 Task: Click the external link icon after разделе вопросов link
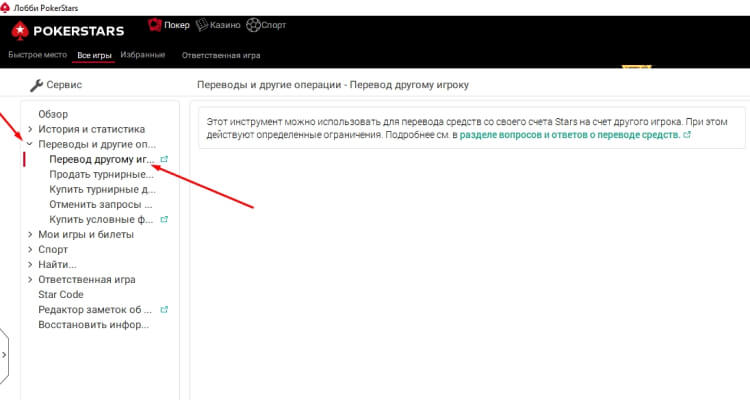click(687, 135)
